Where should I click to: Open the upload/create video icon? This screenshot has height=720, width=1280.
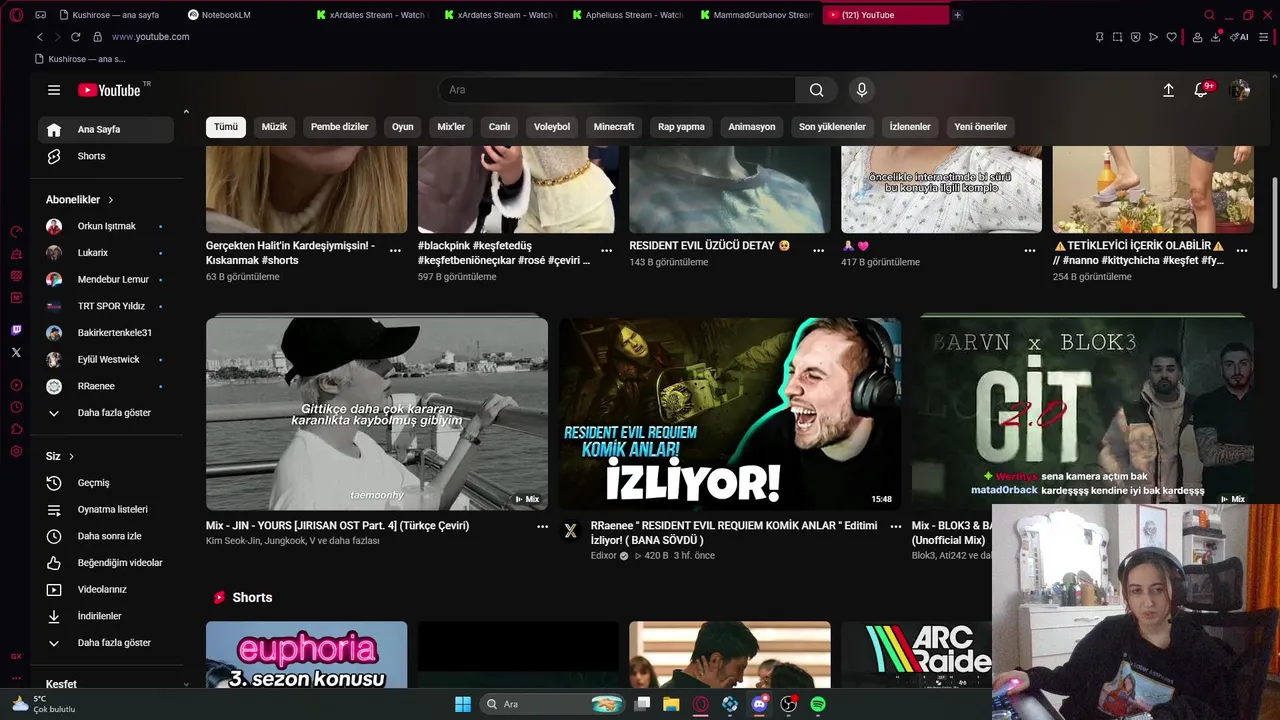click(x=1168, y=90)
